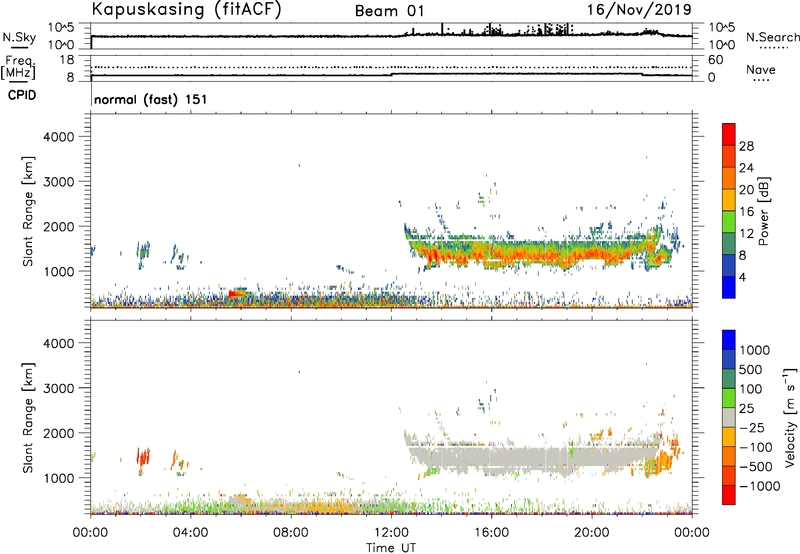800x554 pixels.
Task: Click the 'Time UT' axis label
Action: coord(391,548)
